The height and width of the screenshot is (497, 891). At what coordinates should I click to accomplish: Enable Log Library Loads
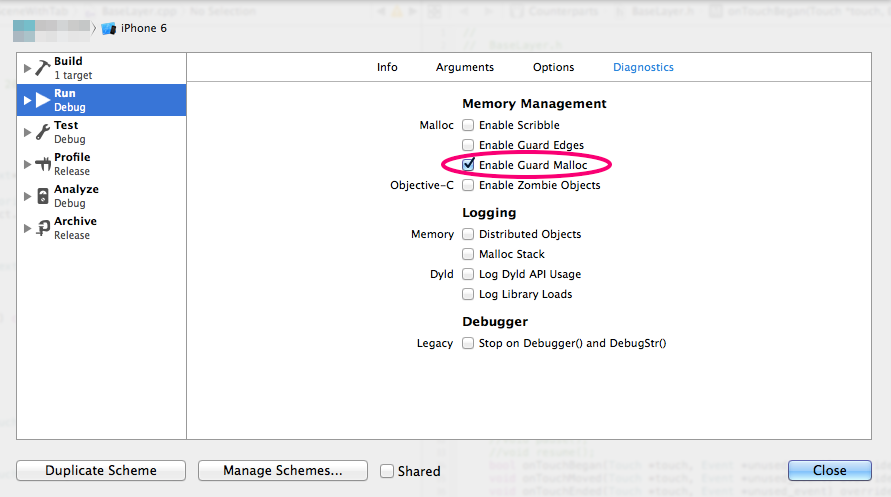[x=468, y=294]
